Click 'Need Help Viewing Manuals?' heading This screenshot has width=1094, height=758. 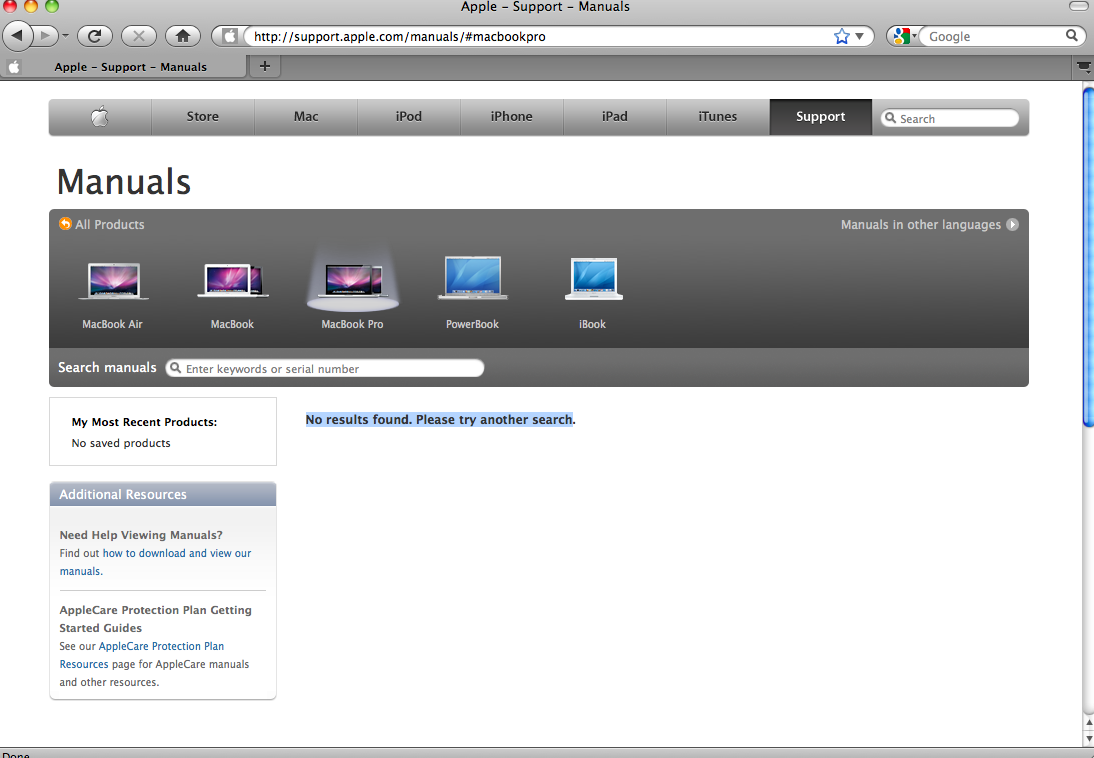pyautogui.click(x=141, y=535)
